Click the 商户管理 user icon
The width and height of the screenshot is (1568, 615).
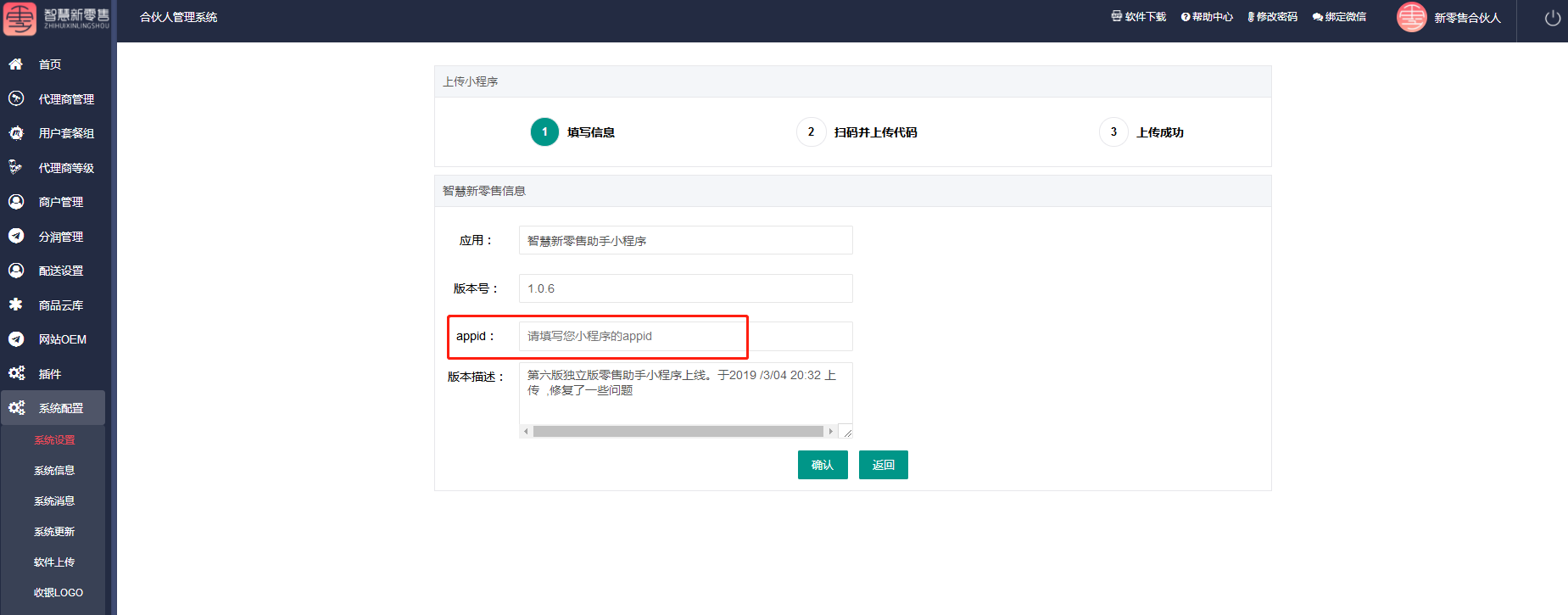coord(15,201)
